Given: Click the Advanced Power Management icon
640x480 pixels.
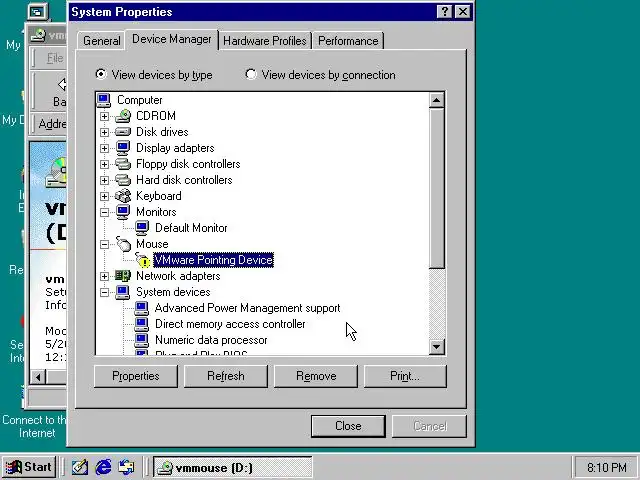Looking at the screenshot, I should 142,308.
